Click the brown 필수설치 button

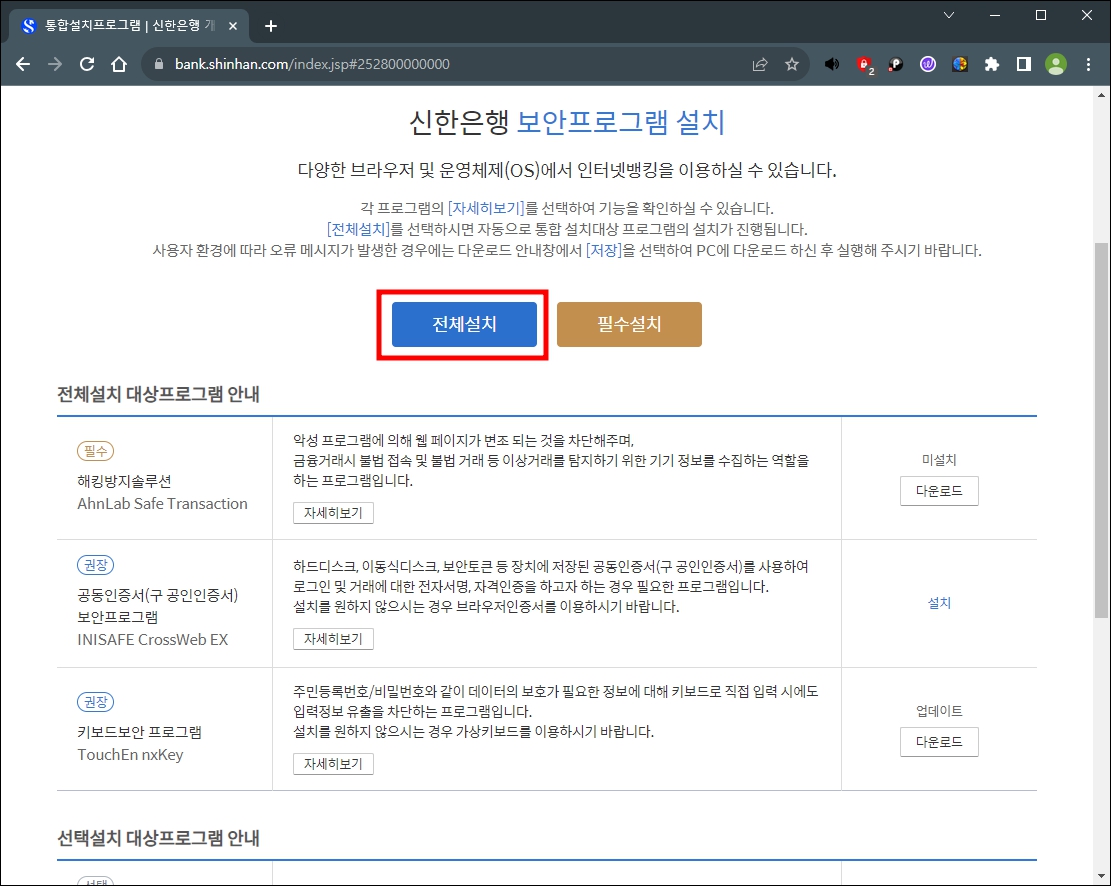point(629,325)
